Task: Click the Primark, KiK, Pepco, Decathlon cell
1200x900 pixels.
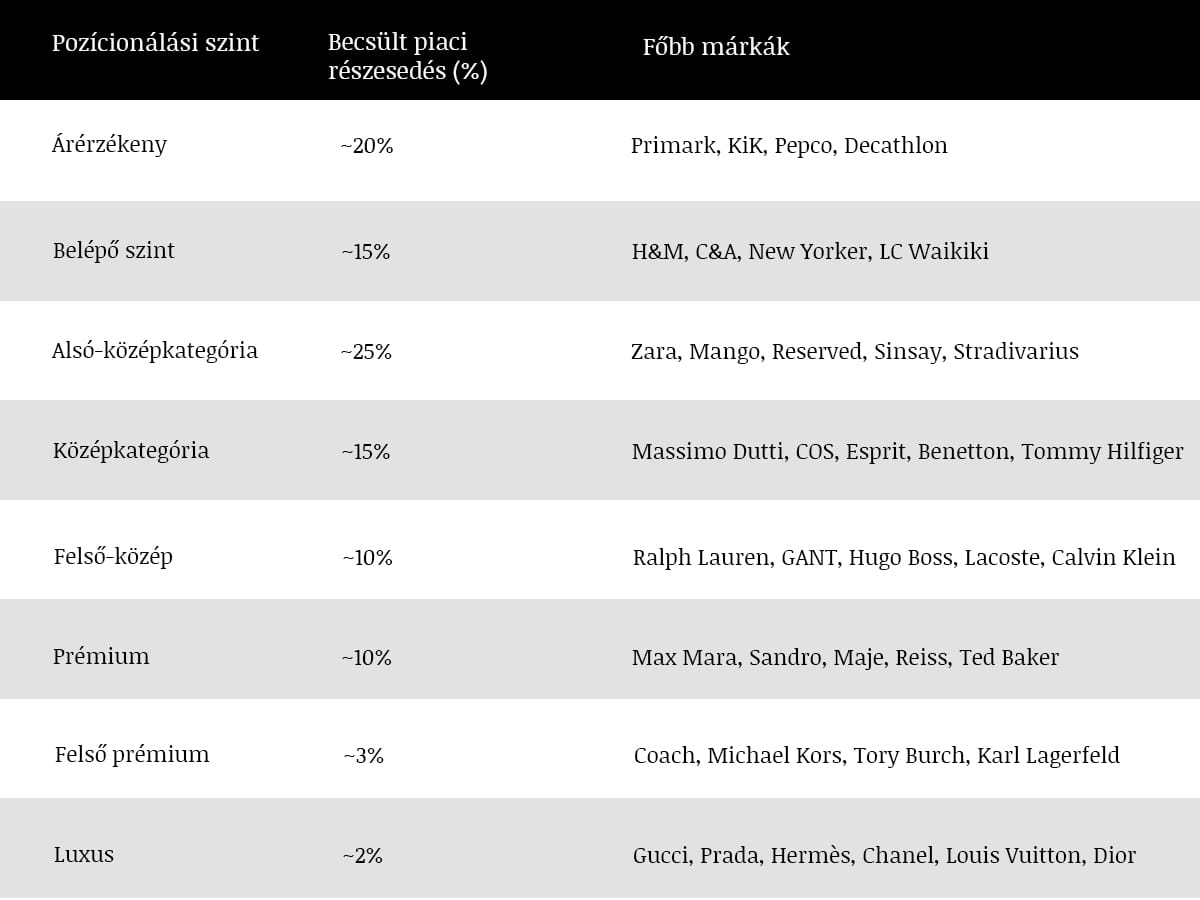Action: (x=789, y=146)
